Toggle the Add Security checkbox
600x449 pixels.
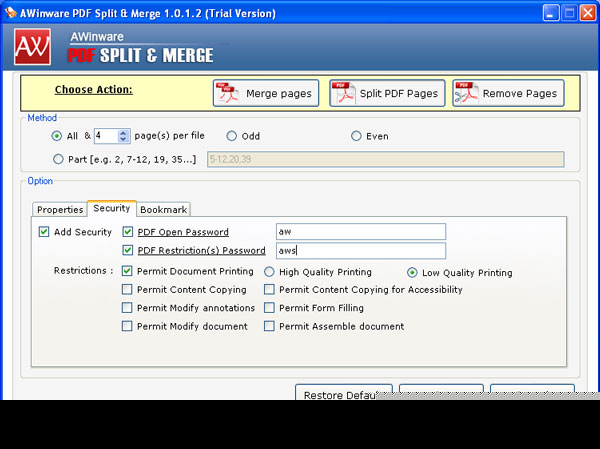pyautogui.click(x=44, y=232)
